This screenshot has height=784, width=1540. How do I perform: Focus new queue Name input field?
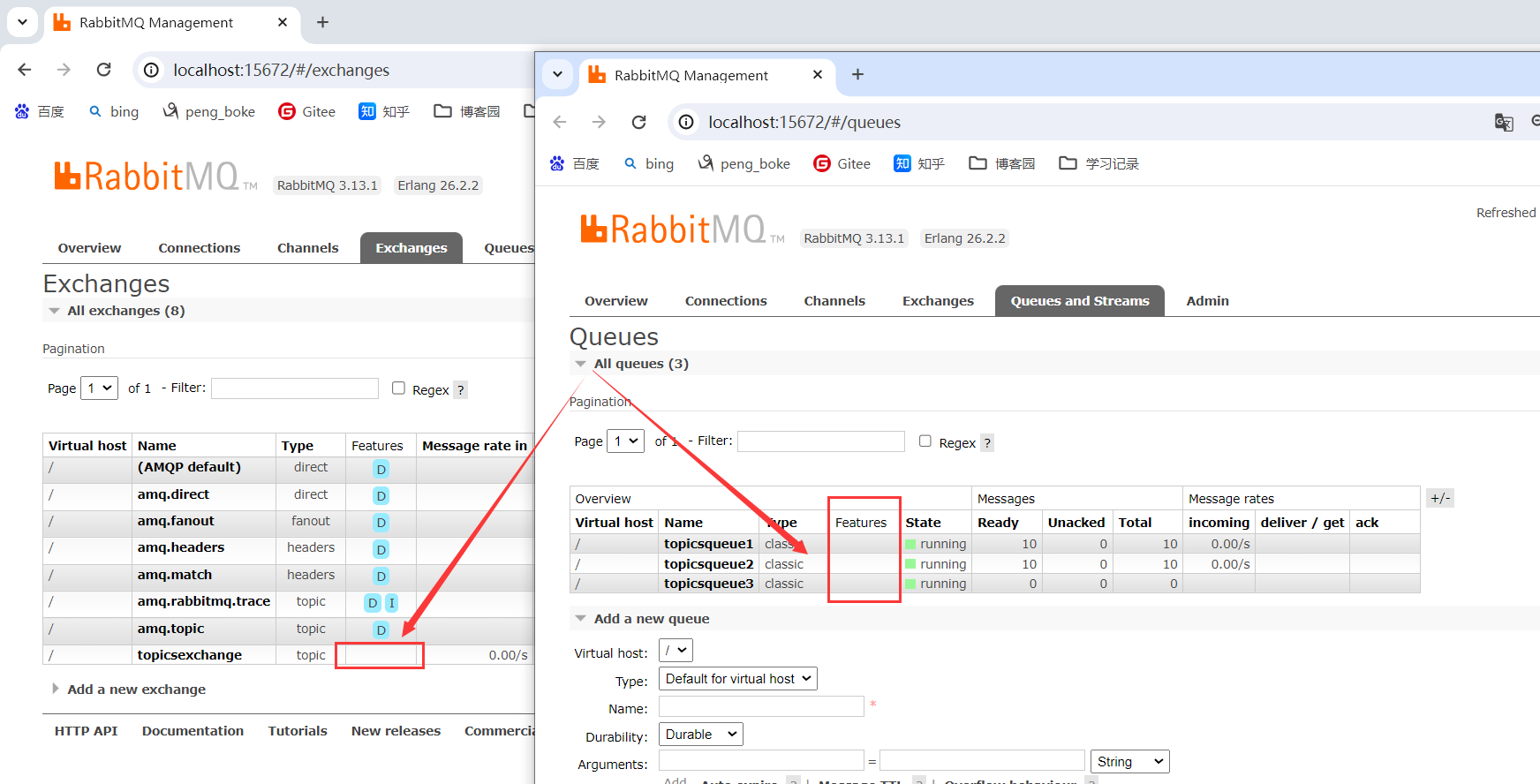pyautogui.click(x=761, y=706)
